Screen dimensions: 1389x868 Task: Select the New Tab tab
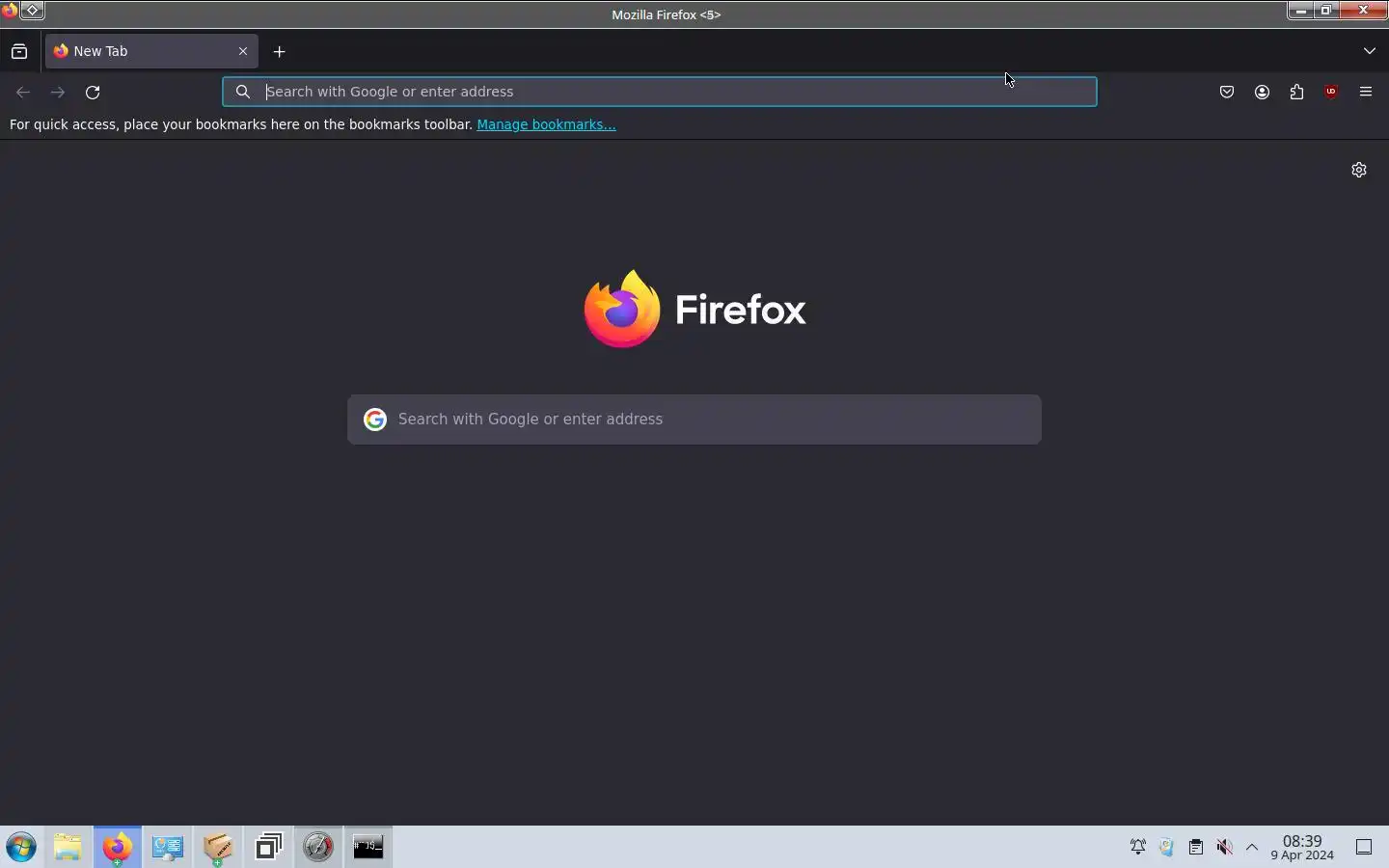coord(151,52)
